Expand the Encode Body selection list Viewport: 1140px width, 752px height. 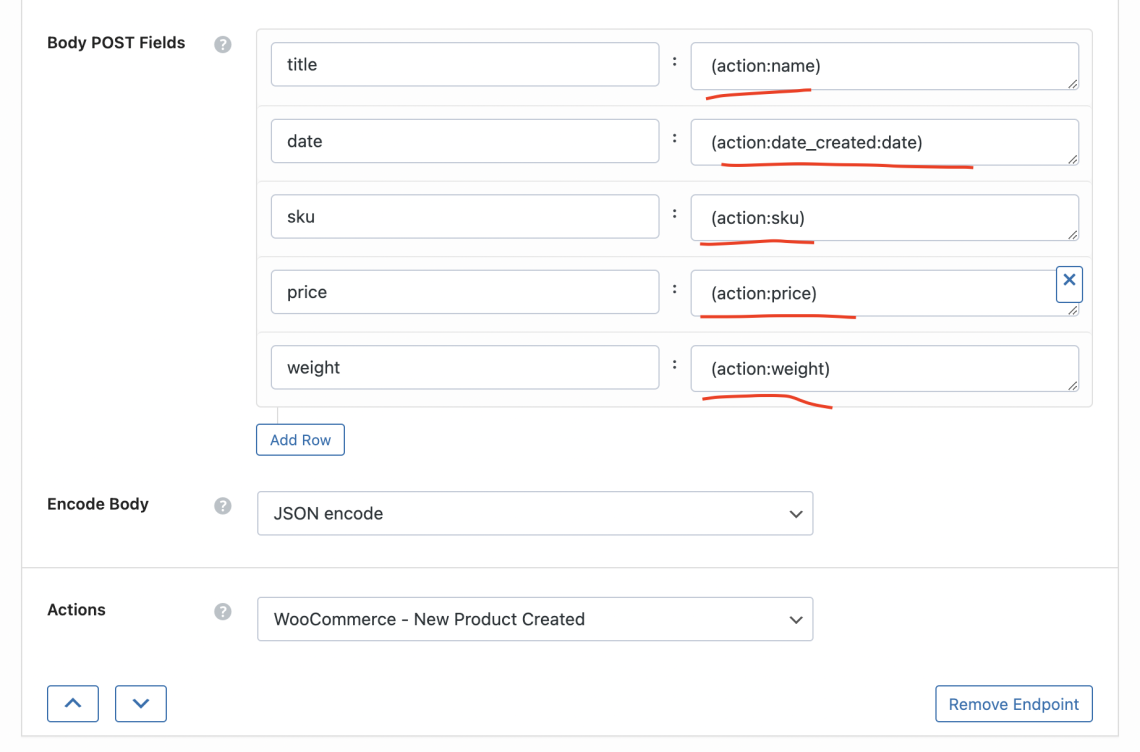[535, 513]
